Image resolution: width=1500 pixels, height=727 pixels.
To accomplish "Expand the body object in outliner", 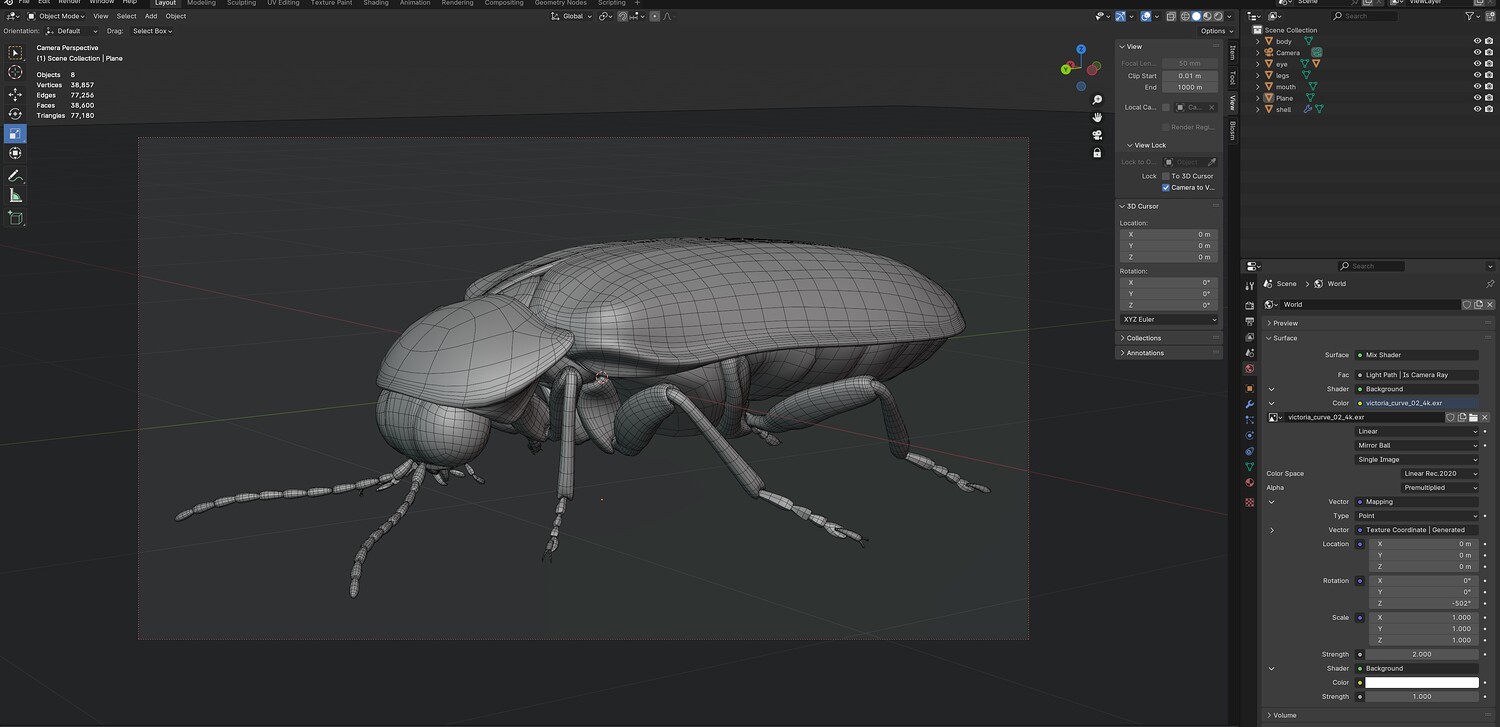I will [x=1259, y=41].
